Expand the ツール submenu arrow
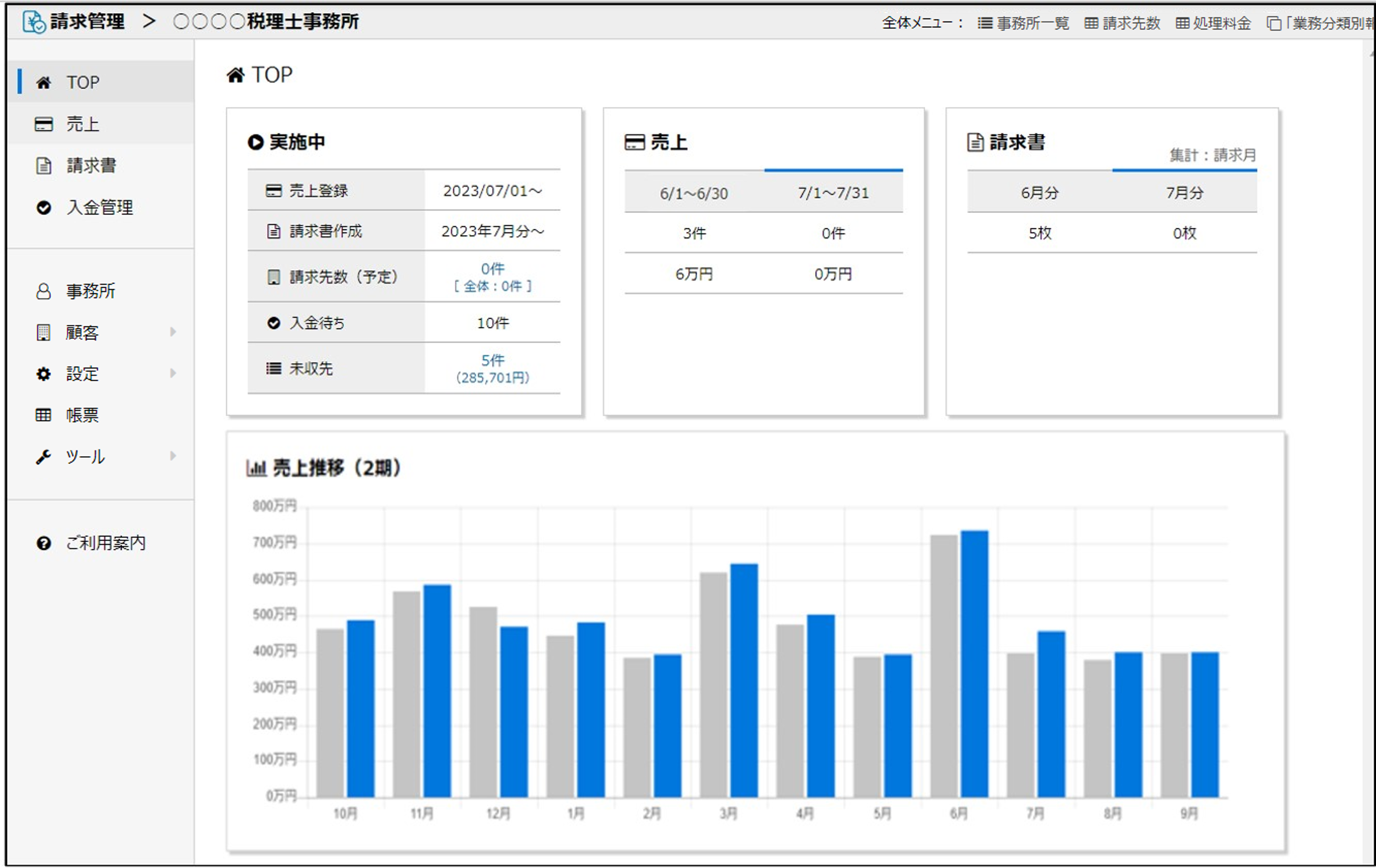The height and width of the screenshot is (868, 1376). (x=173, y=456)
